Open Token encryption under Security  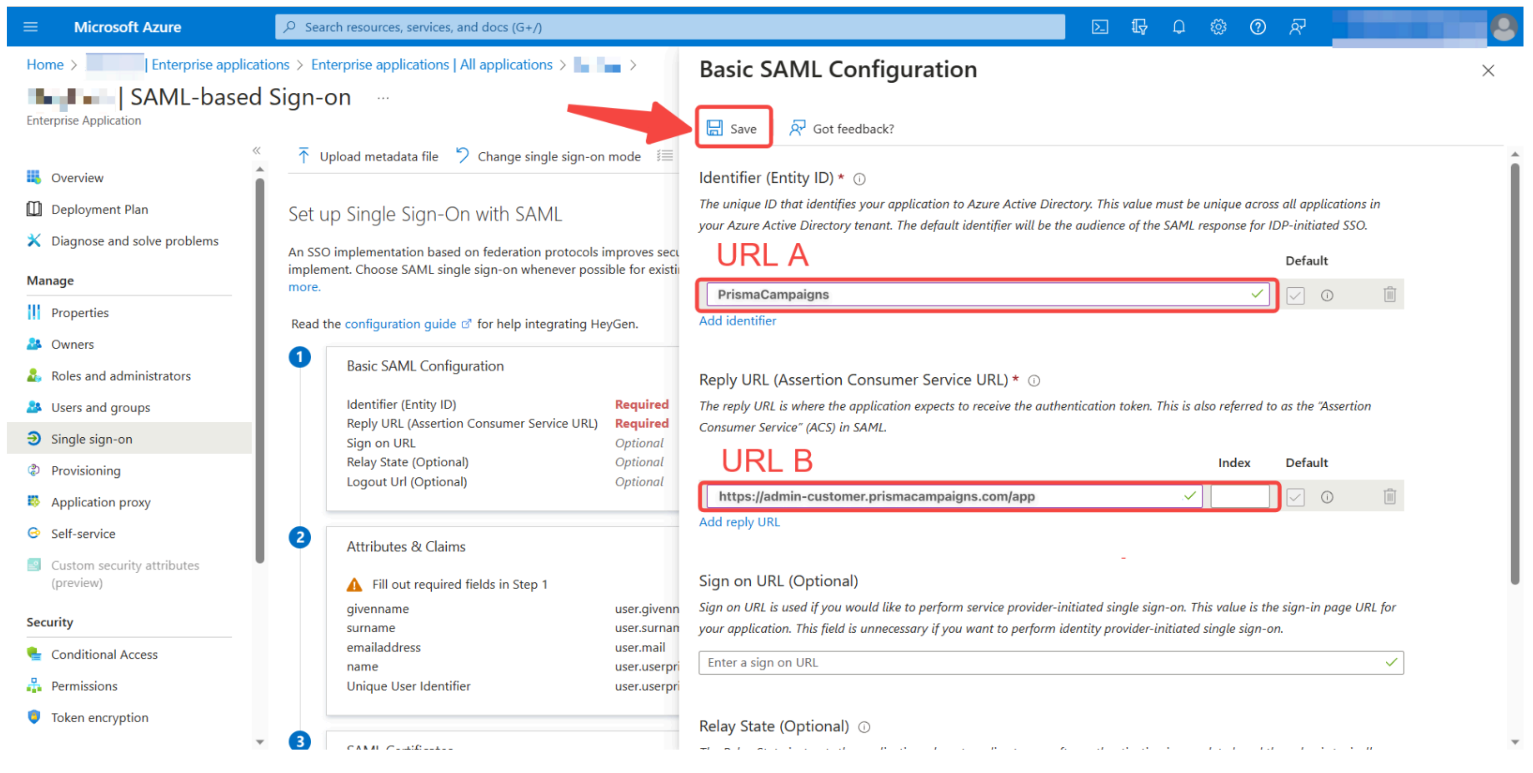coord(99,718)
